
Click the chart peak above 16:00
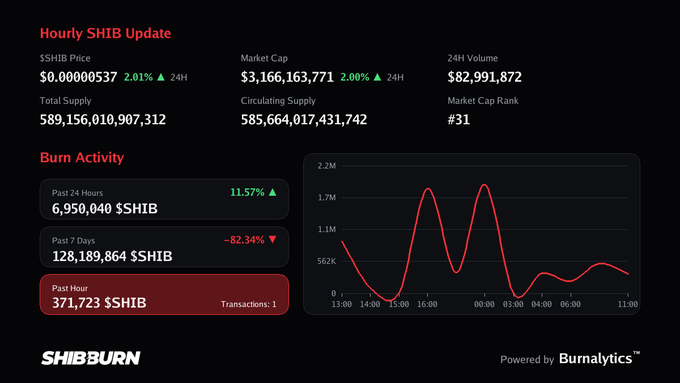(x=428, y=189)
